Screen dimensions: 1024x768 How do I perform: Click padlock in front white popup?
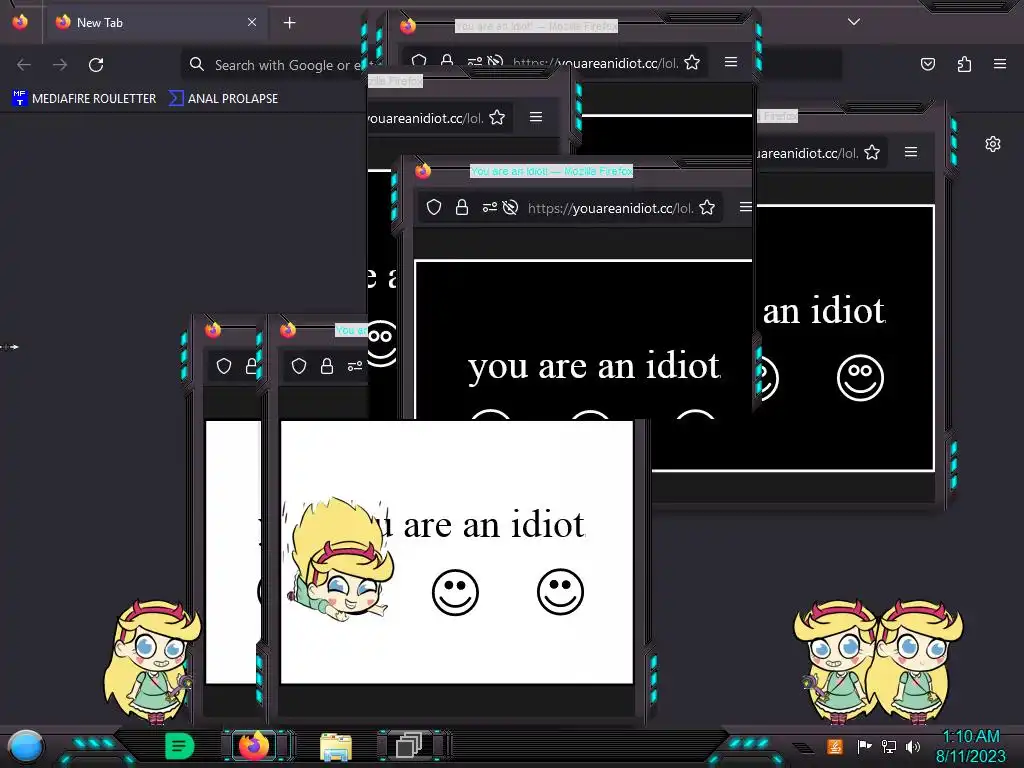point(327,366)
